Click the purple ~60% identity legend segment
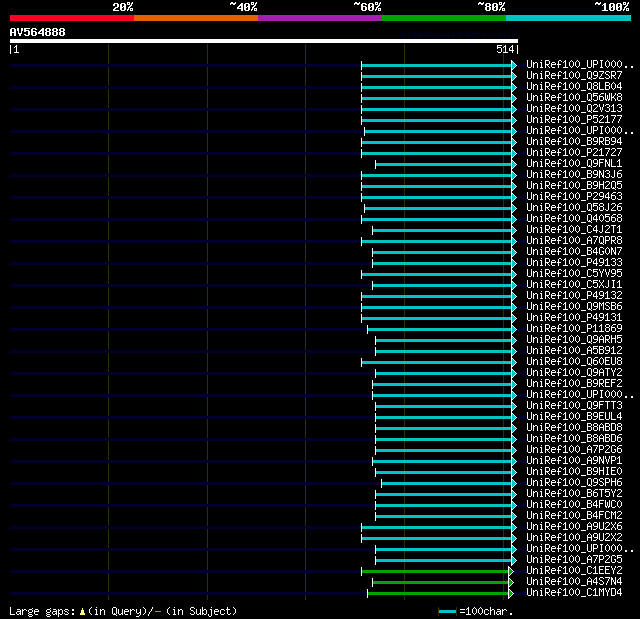This screenshot has height=619, width=640. pyautogui.click(x=320, y=18)
